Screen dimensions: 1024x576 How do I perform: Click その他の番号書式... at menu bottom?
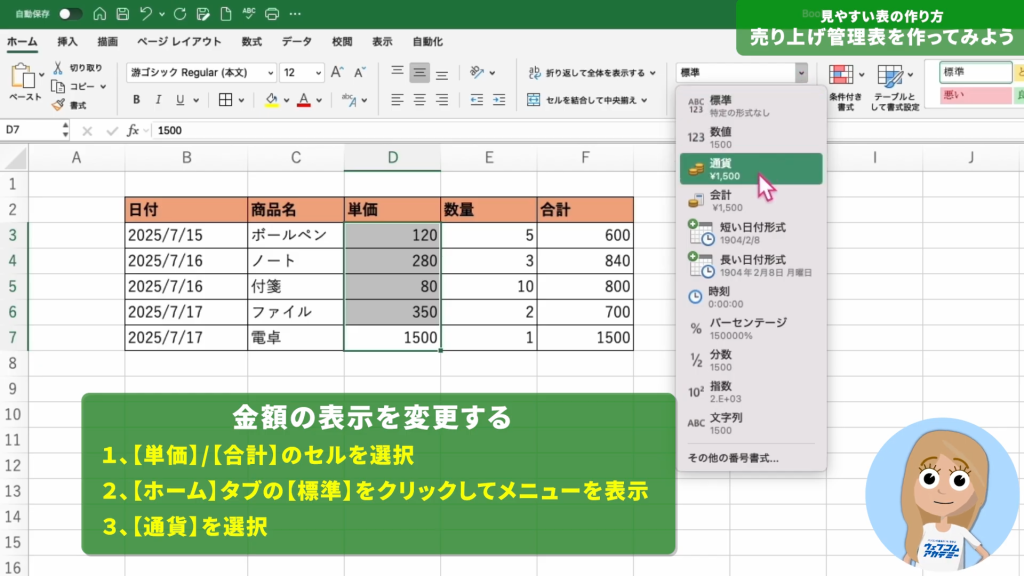click(x=733, y=458)
